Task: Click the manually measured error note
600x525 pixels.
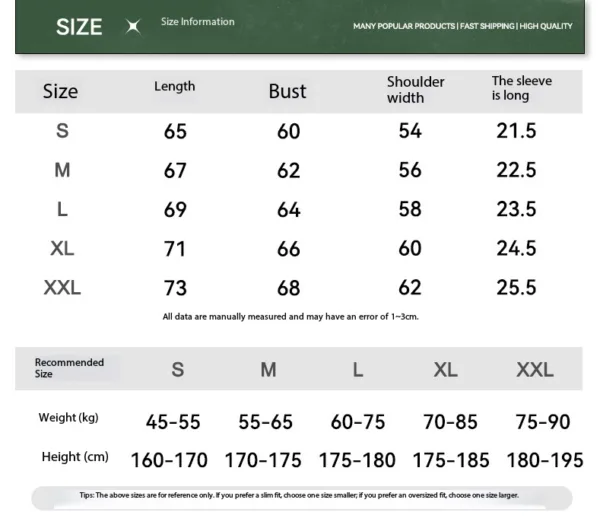Action: 290,317
